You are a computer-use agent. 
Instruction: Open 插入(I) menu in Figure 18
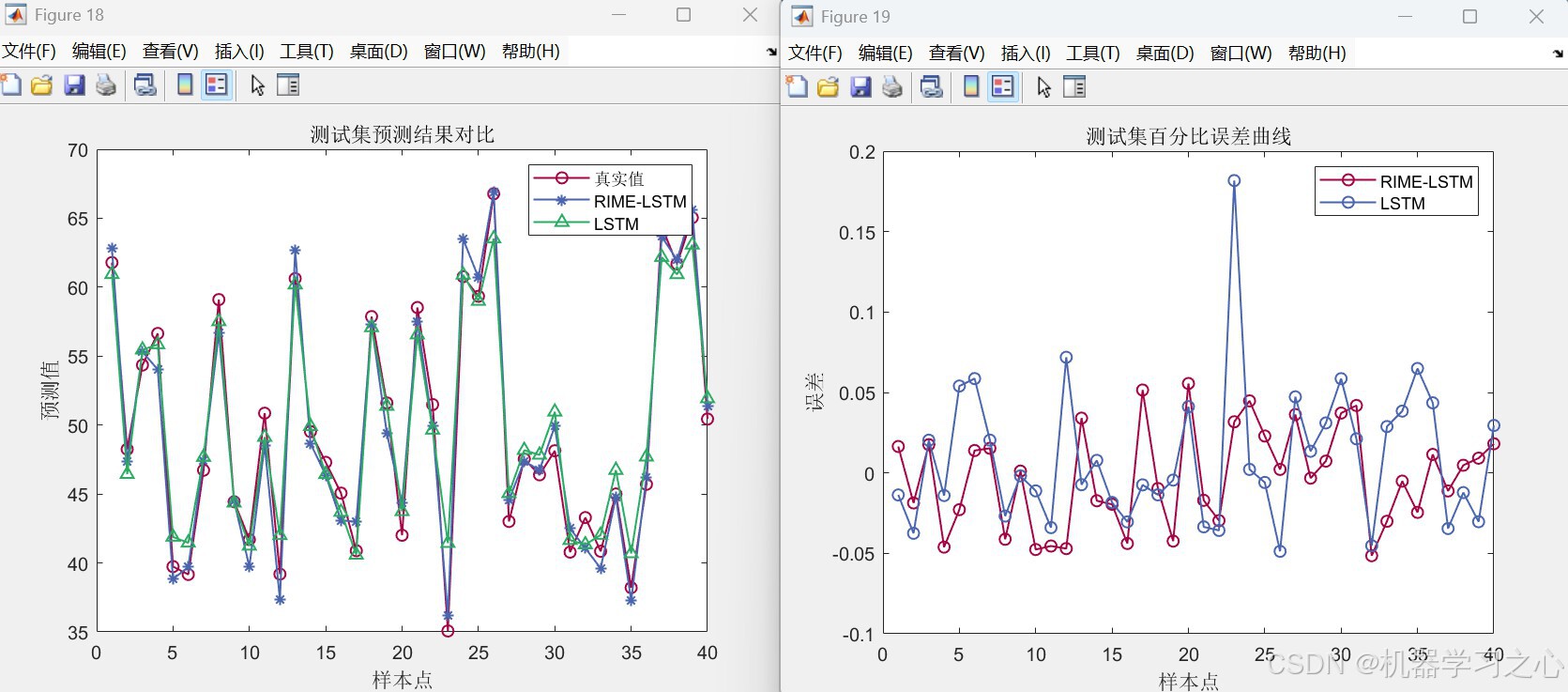point(239,52)
